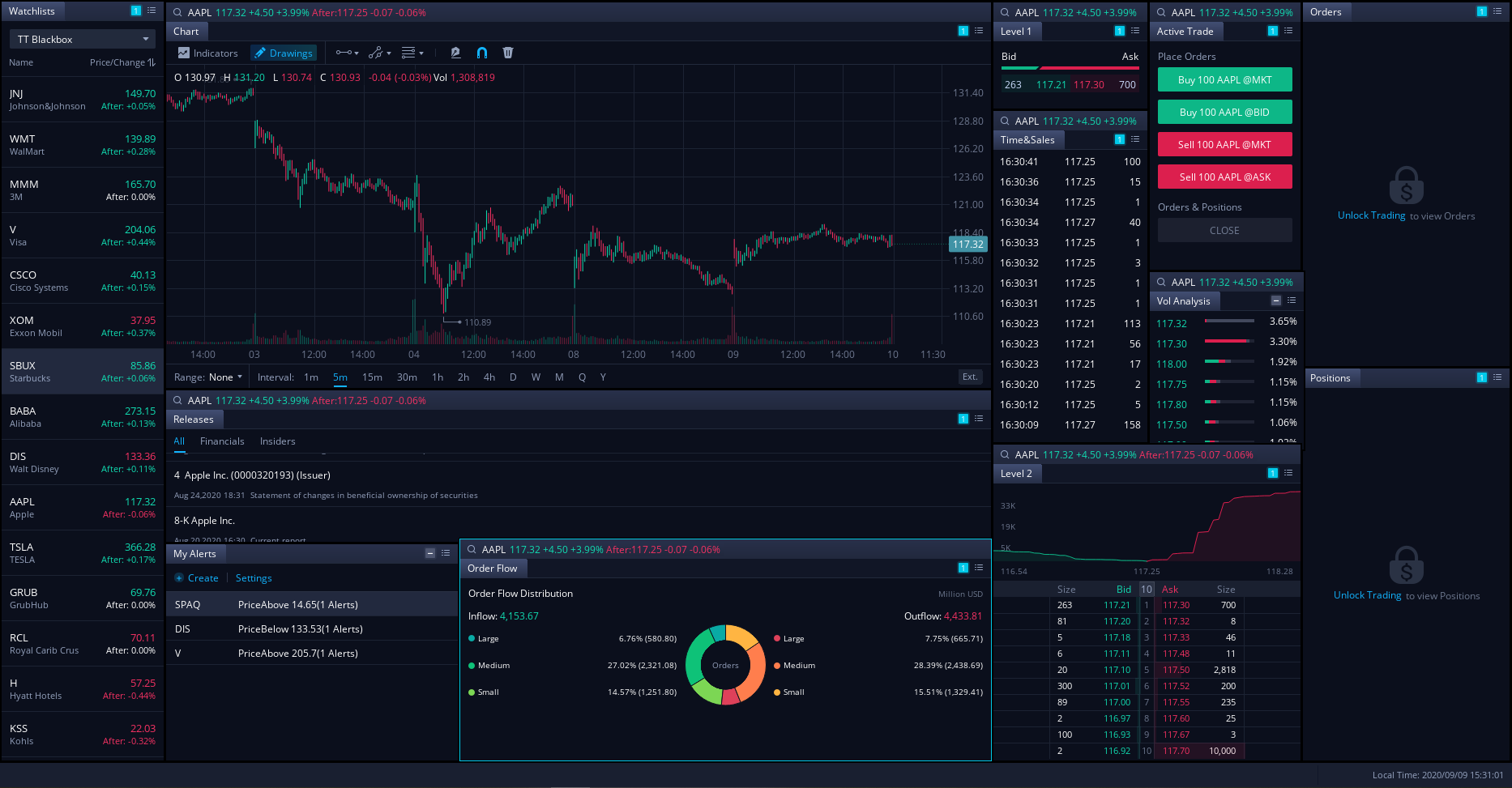Click the padlock icon in Orders panel
The height and width of the screenshot is (788, 1512).
pos(1406,185)
